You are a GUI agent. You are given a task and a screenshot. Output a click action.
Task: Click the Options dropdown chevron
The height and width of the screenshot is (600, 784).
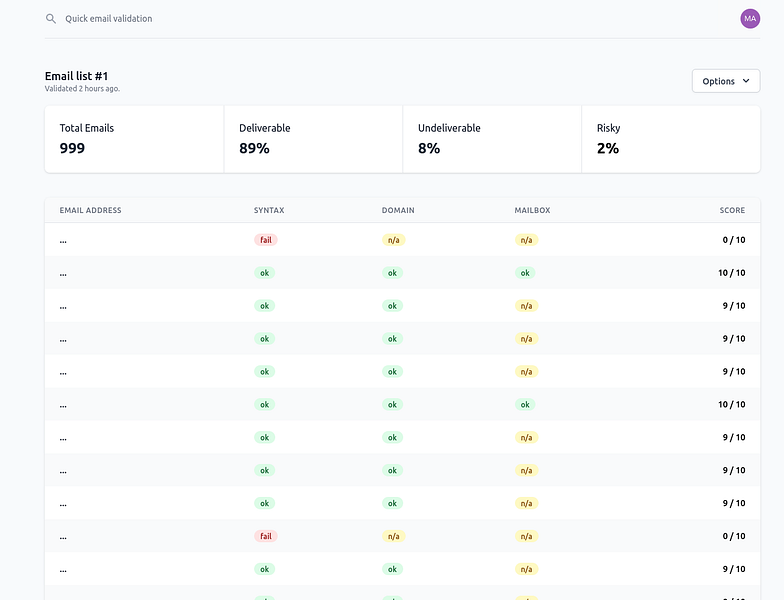(x=746, y=81)
